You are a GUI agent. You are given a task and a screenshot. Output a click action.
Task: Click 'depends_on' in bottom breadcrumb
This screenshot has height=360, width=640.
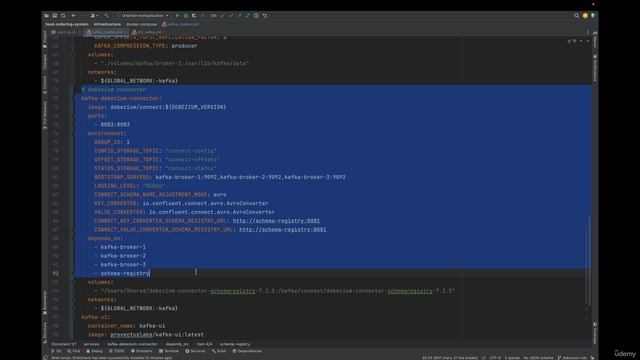[x=177, y=344]
